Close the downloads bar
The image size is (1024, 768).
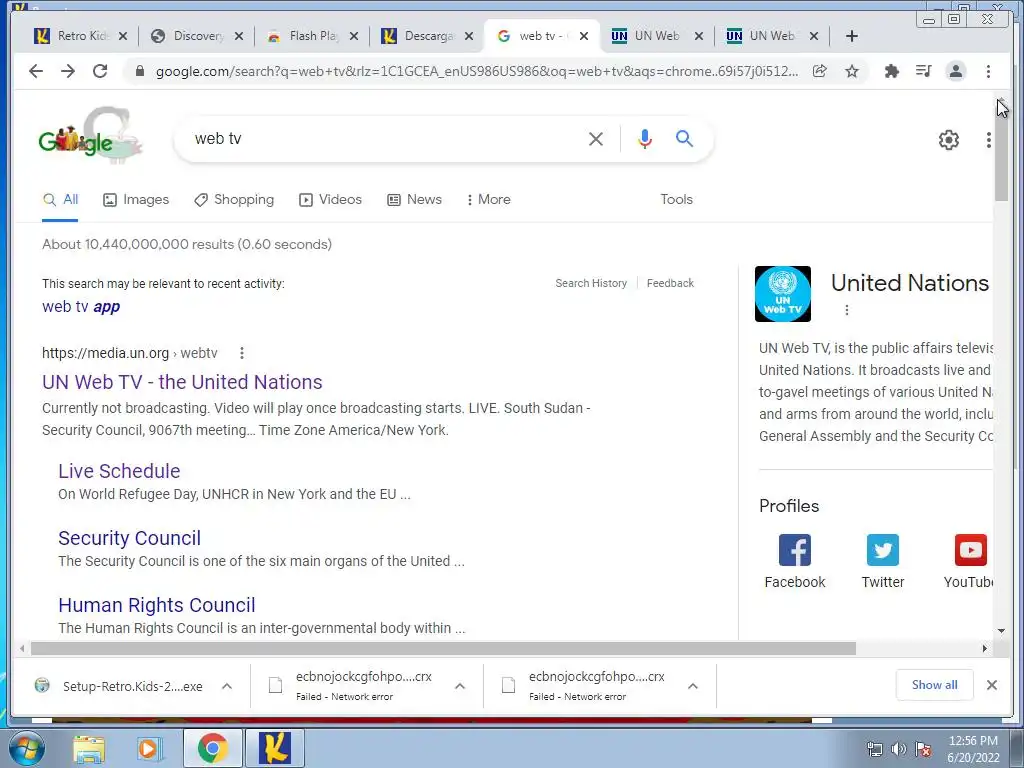(991, 685)
